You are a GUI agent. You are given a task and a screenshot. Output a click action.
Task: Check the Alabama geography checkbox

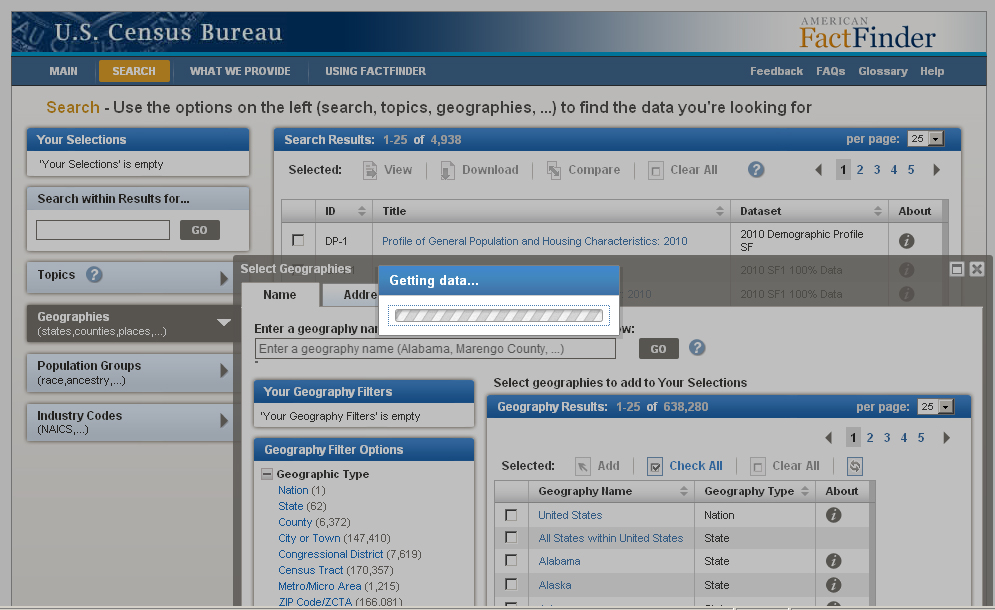(x=511, y=560)
